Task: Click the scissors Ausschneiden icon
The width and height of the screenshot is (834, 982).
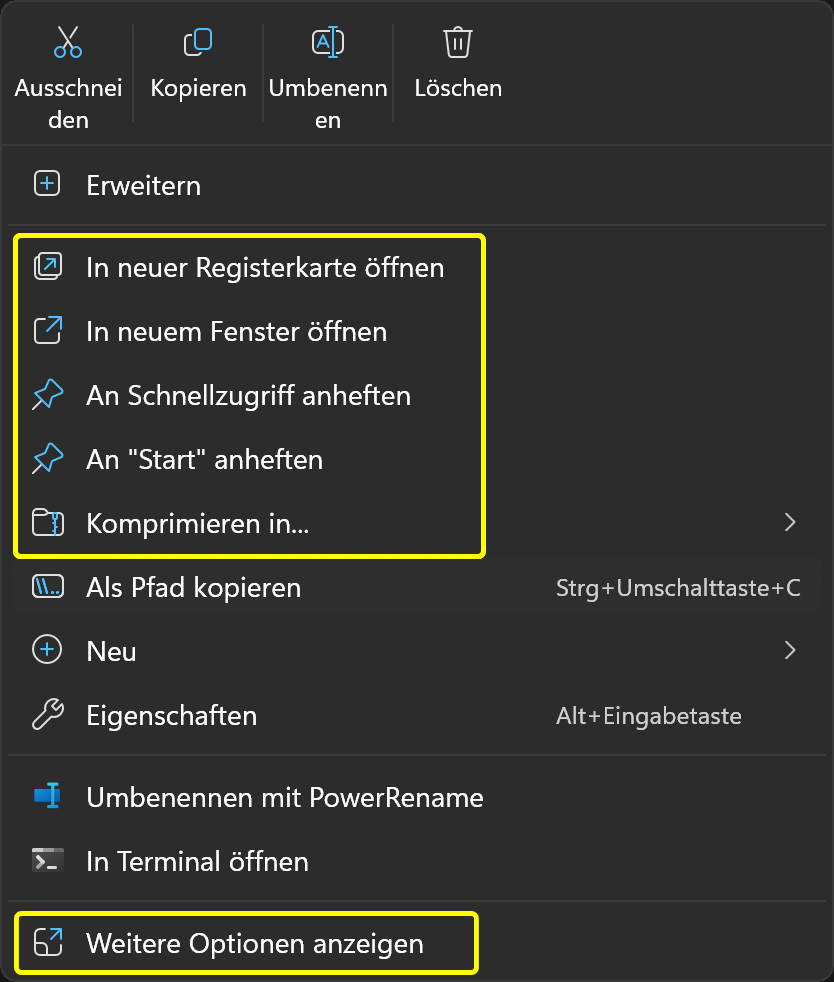Action: click(68, 42)
